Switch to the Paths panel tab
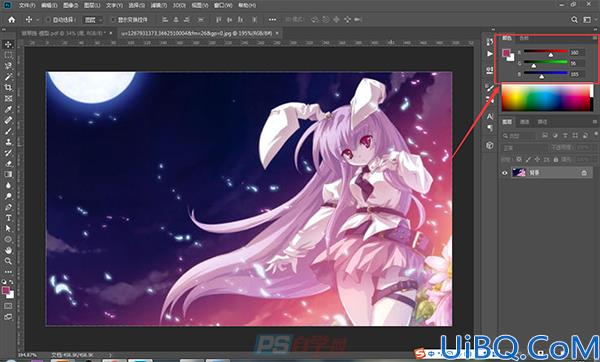600x362 pixels. click(542, 122)
